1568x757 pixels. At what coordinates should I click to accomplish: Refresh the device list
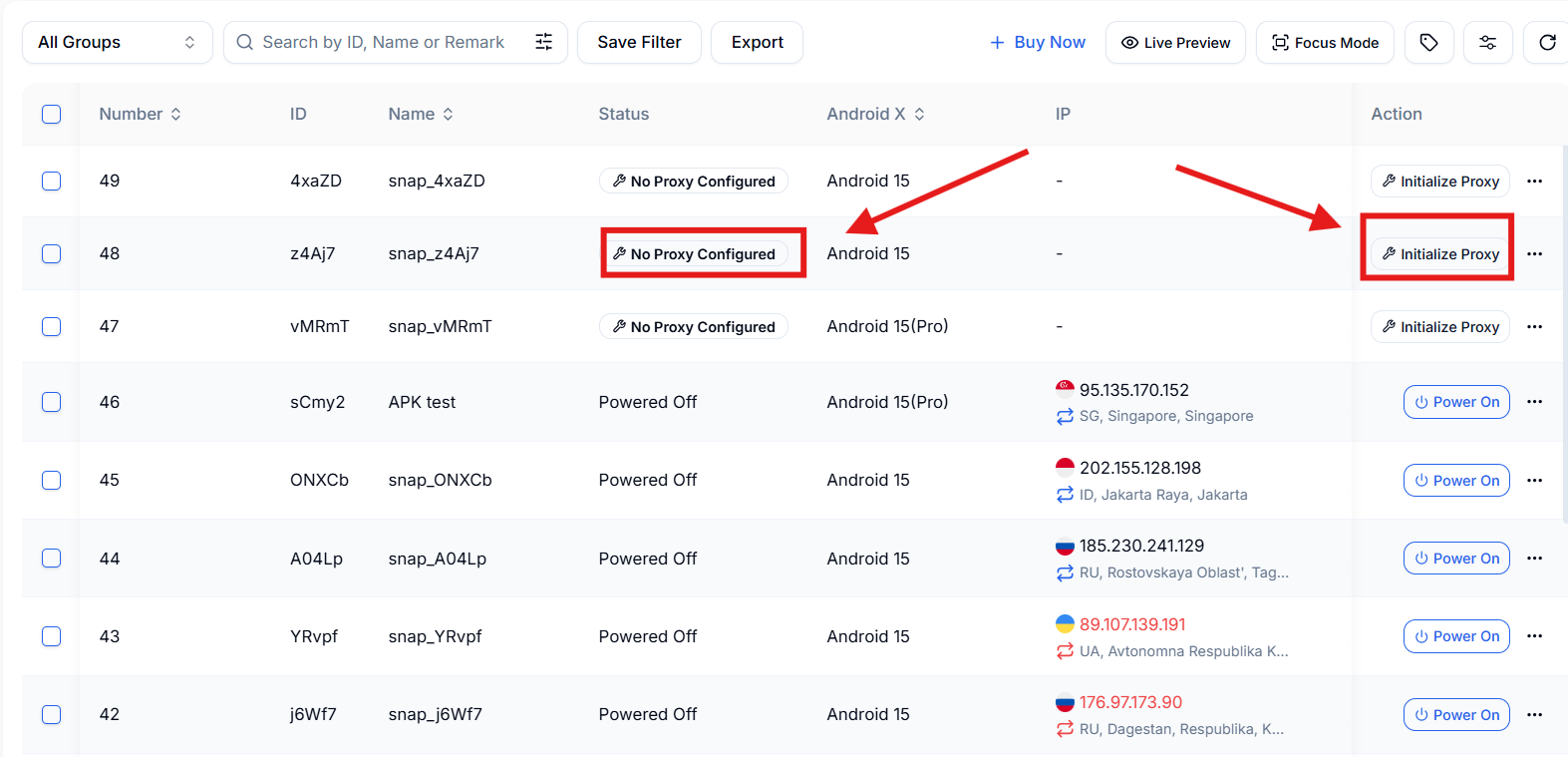pyautogui.click(x=1547, y=42)
